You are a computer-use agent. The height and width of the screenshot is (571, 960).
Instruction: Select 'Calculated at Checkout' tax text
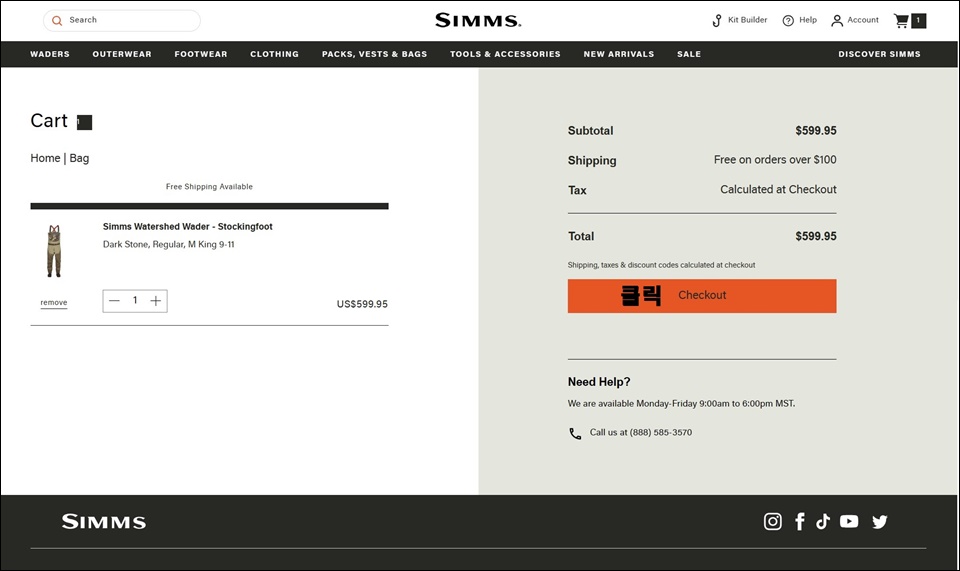click(x=778, y=190)
